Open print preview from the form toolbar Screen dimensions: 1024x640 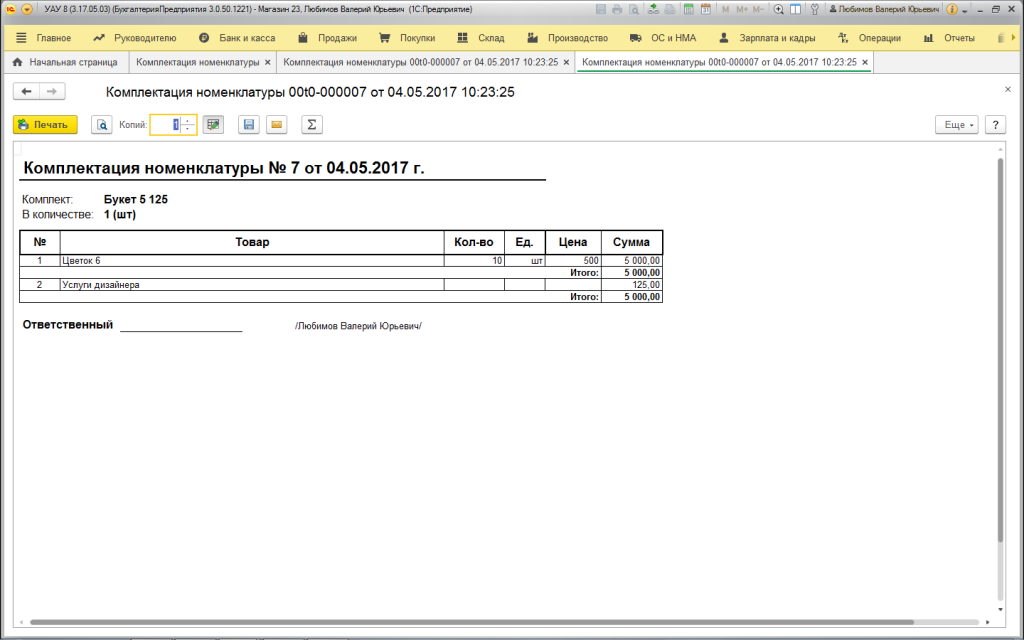[x=101, y=125]
